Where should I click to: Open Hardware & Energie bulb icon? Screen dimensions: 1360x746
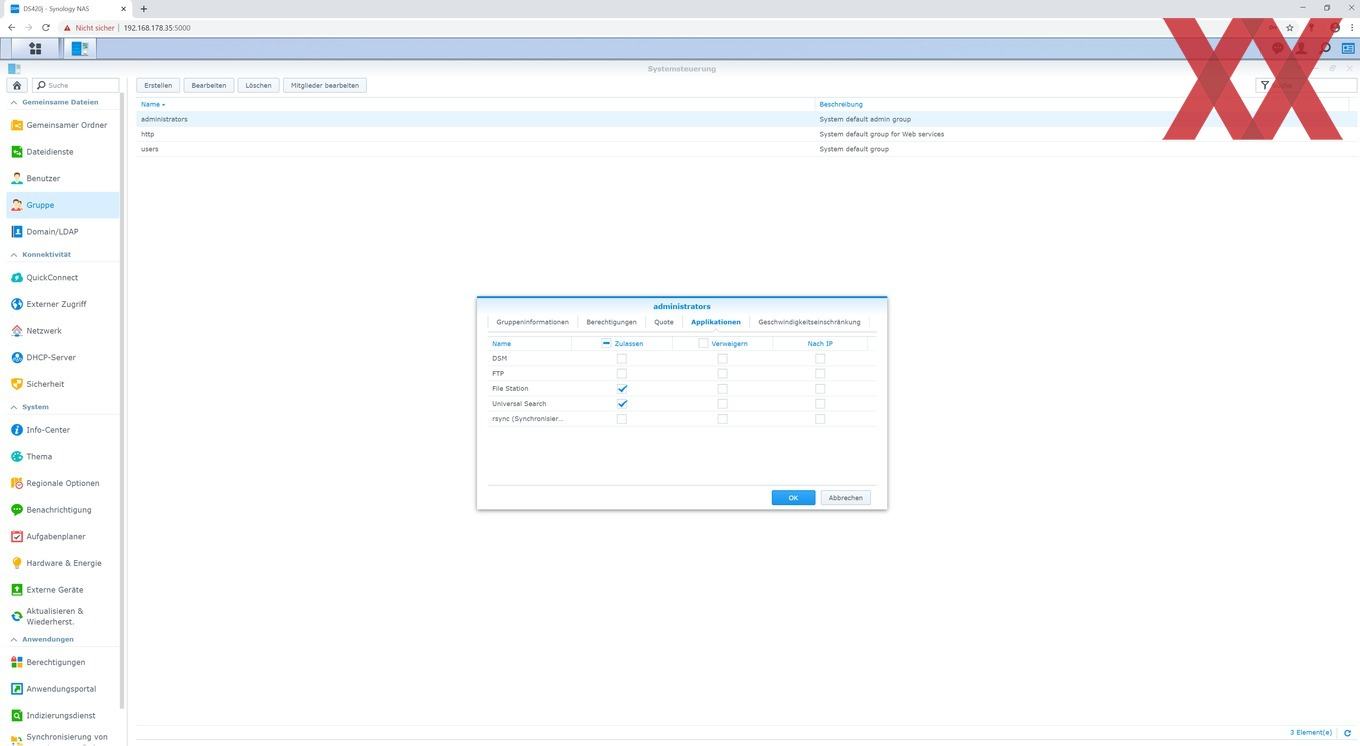(x=17, y=563)
